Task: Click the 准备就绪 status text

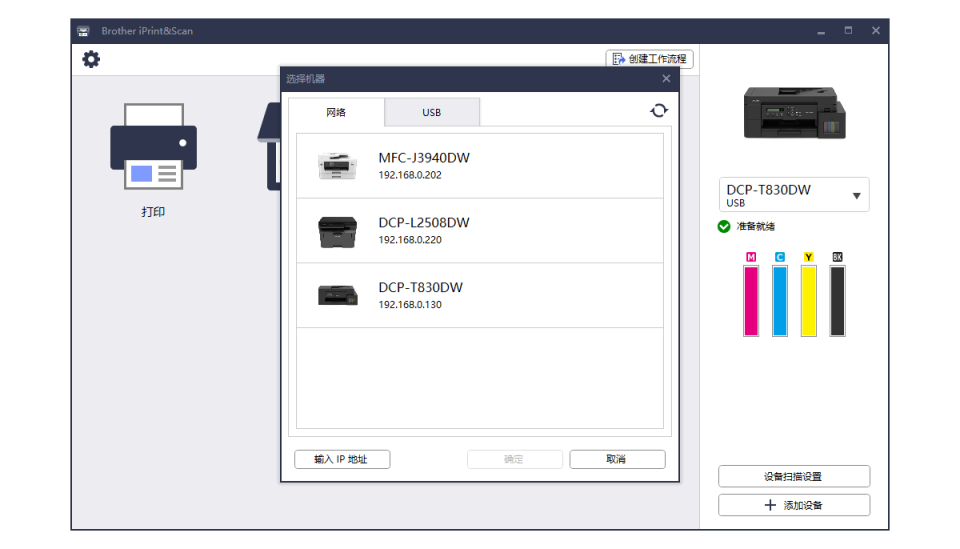Action: [x=756, y=226]
